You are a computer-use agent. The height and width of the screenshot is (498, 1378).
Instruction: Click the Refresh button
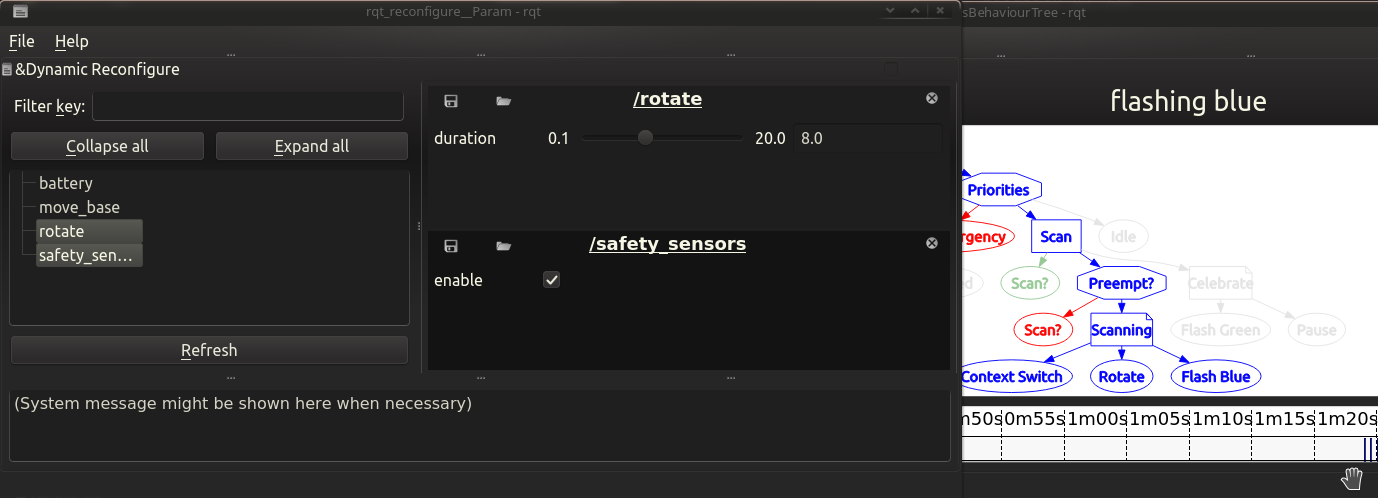click(209, 350)
